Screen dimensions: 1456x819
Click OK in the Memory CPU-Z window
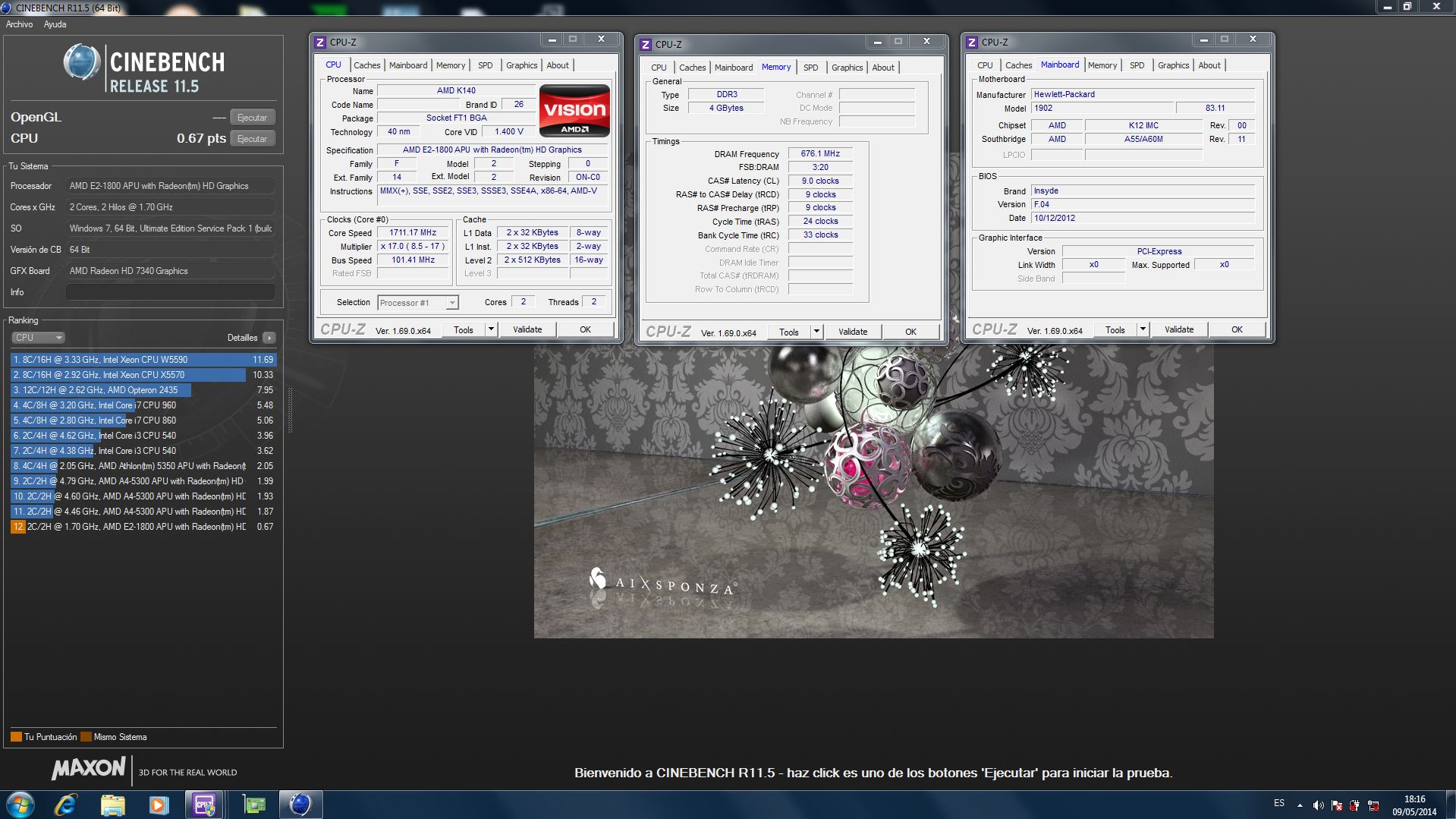[x=911, y=332]
